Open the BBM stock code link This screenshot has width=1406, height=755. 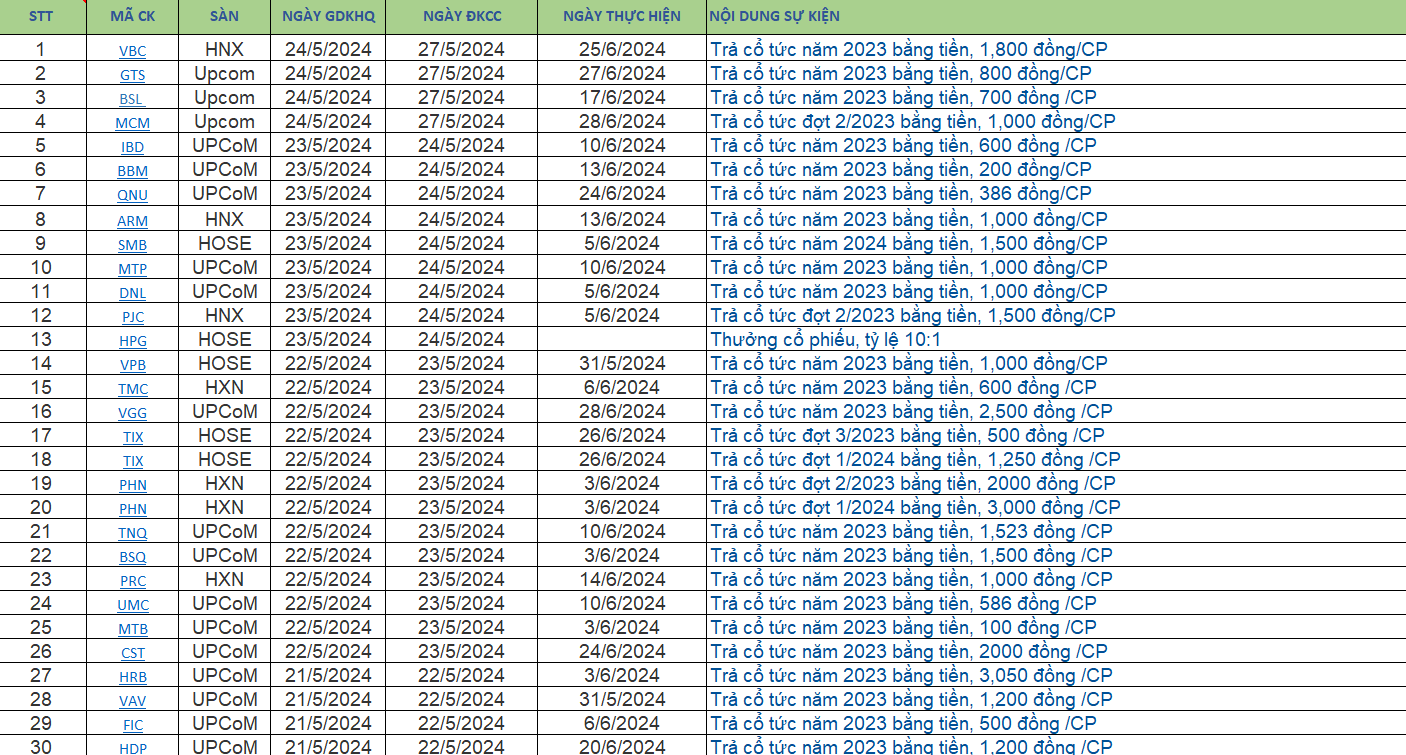click(x=132, y=171)
